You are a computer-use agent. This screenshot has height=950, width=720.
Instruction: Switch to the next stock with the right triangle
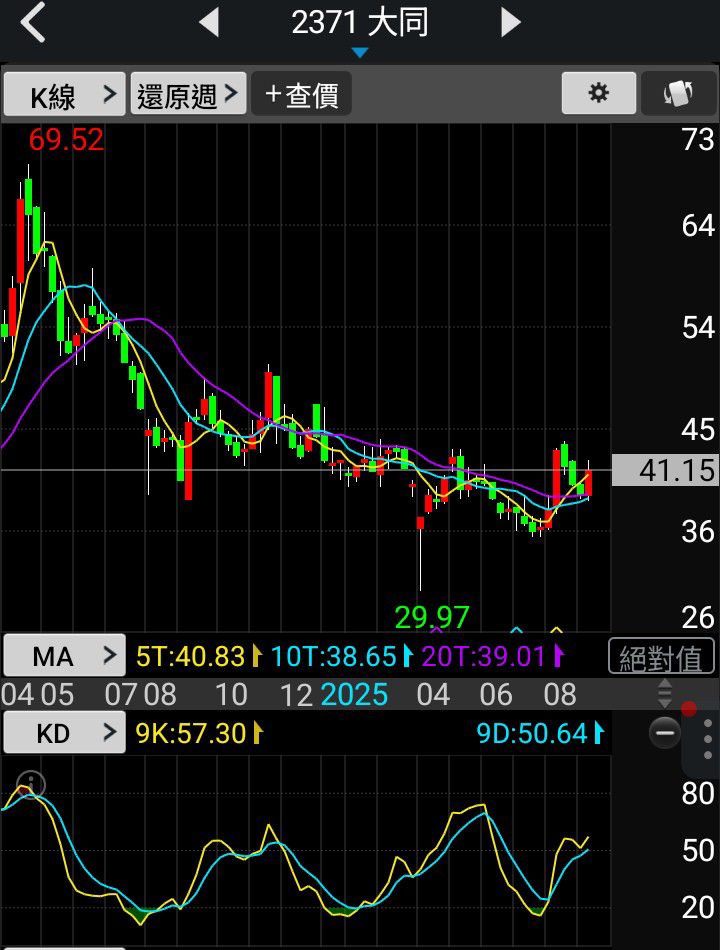510,23
